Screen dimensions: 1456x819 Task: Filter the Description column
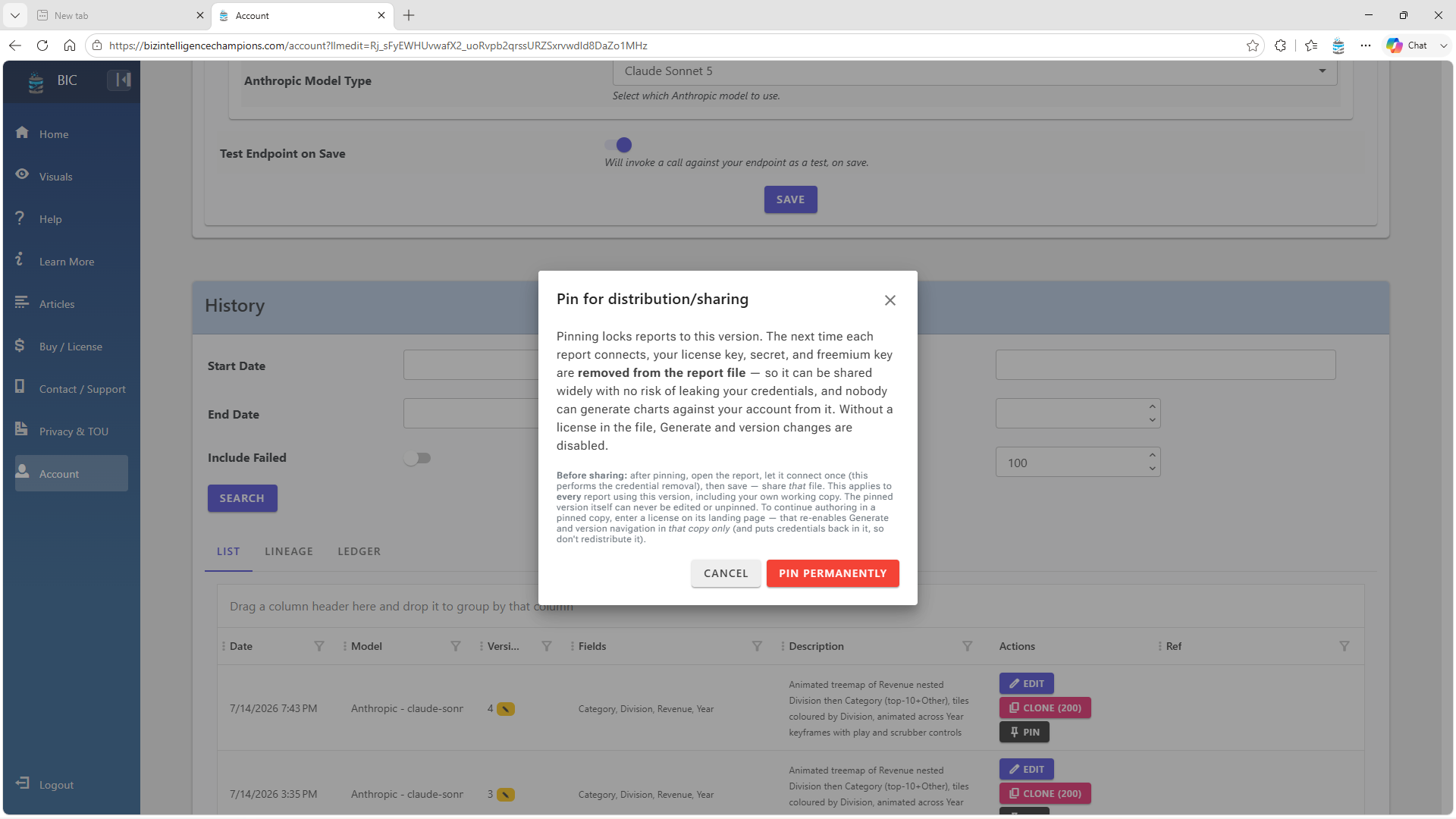click(968, 646)
